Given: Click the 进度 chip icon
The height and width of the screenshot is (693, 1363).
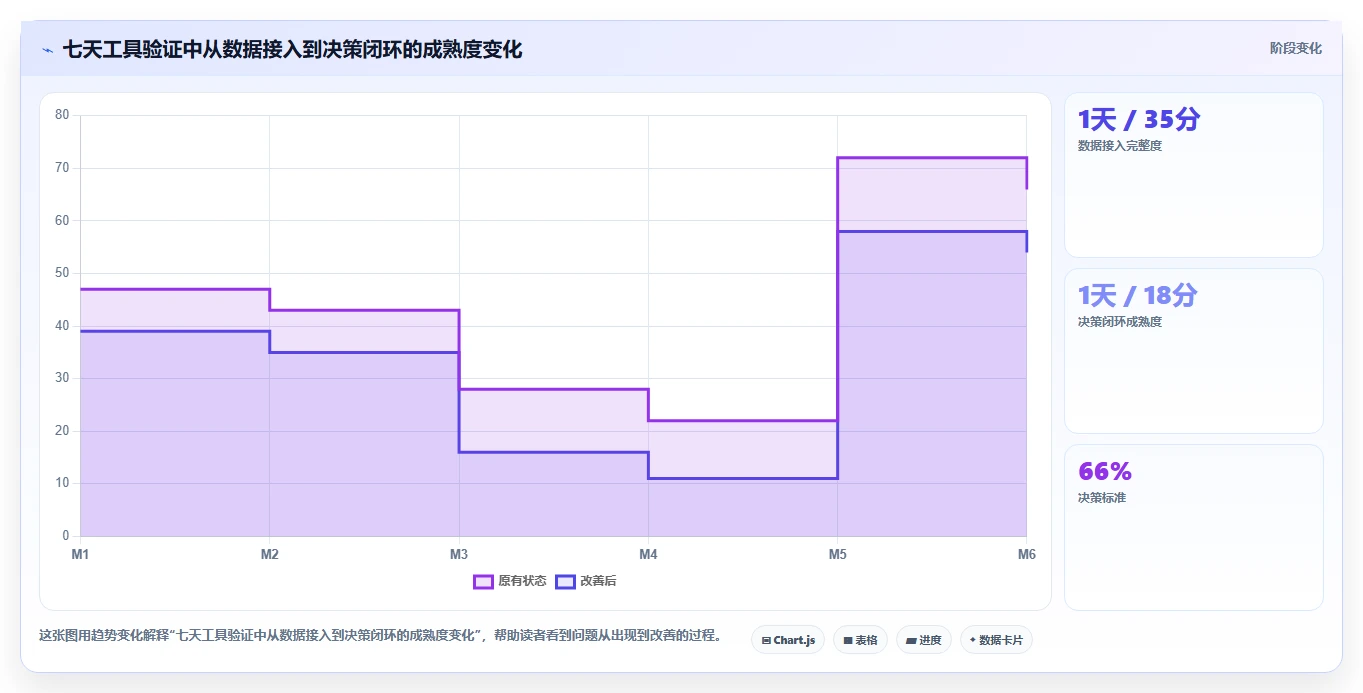Looking at the screenshot, I should (911, 640).
